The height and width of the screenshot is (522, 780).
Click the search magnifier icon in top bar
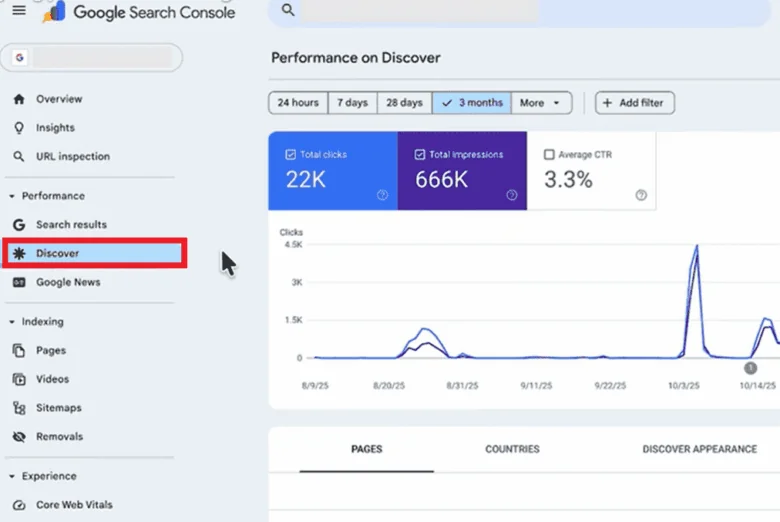(x=288, y=9)
